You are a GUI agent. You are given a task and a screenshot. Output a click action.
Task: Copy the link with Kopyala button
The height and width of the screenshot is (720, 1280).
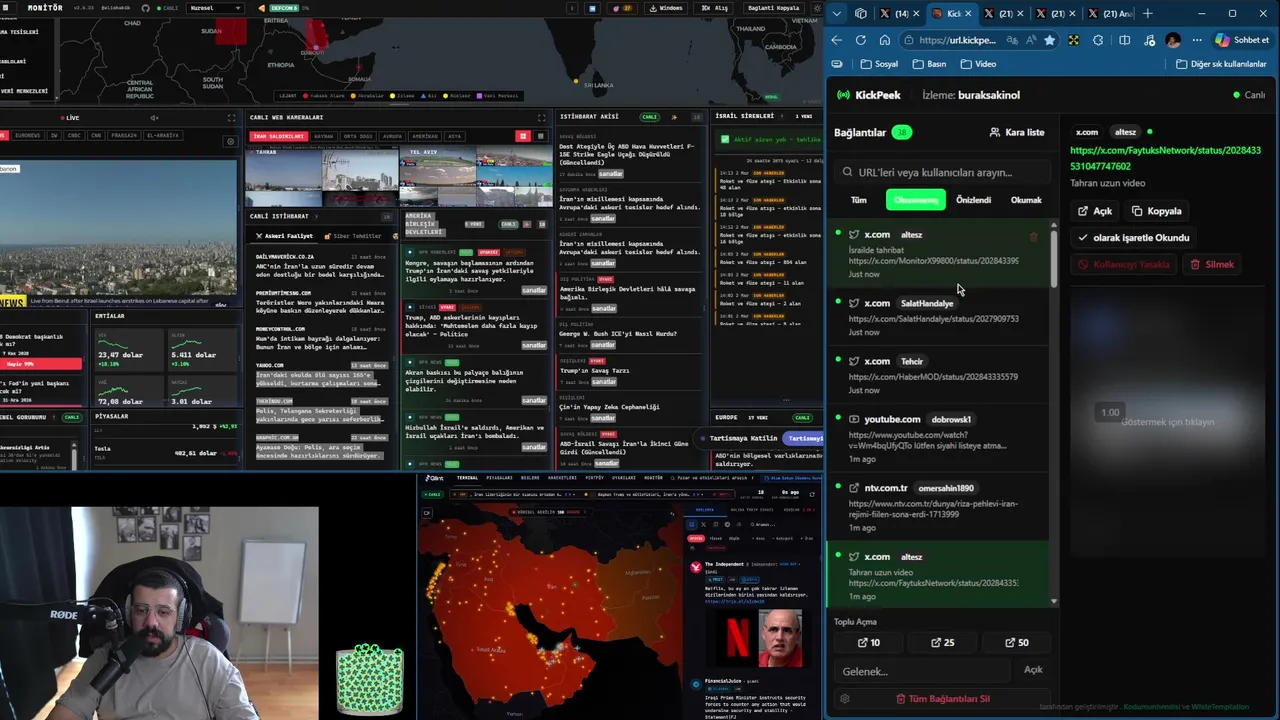point(1157,211)
